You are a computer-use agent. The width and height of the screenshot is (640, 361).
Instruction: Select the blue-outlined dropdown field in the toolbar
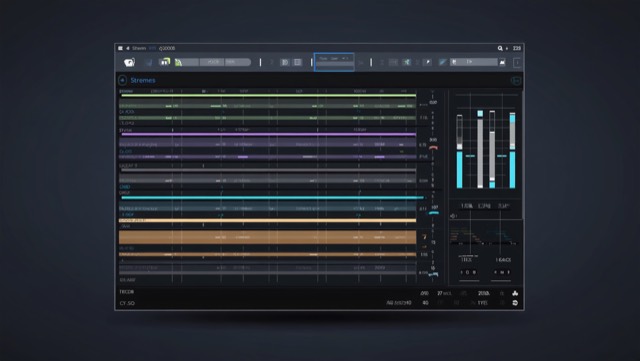[x=334, y=62]
